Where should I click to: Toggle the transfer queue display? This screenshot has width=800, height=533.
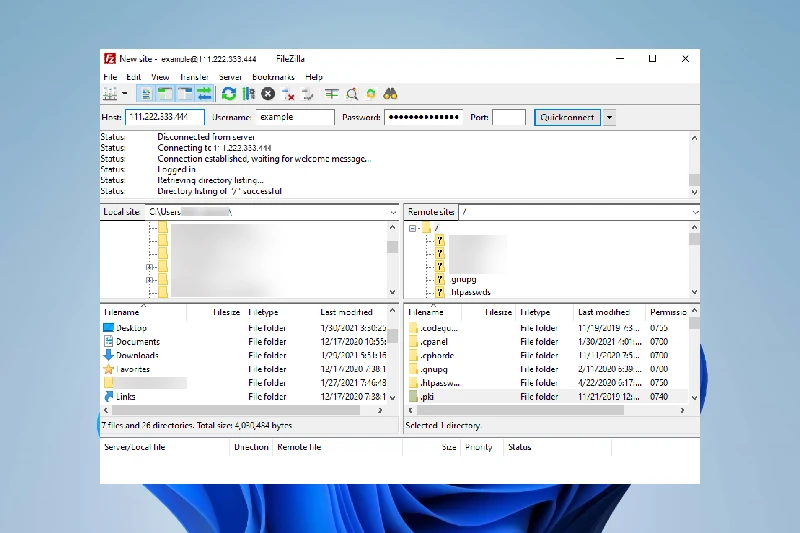point(205,94)
